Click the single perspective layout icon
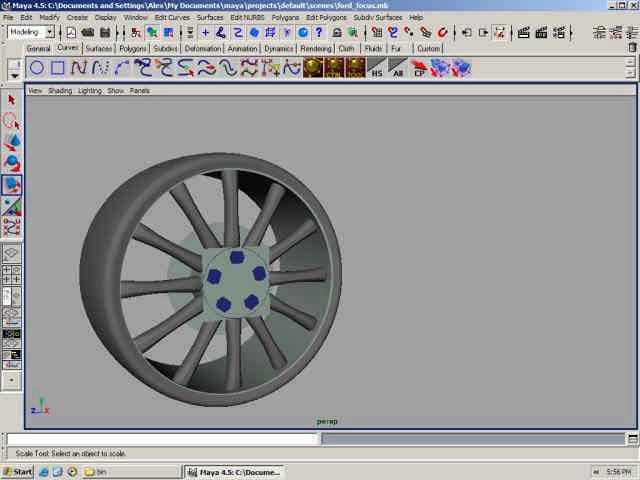Screen dimensions: 640x480 [x=12, y=254]
